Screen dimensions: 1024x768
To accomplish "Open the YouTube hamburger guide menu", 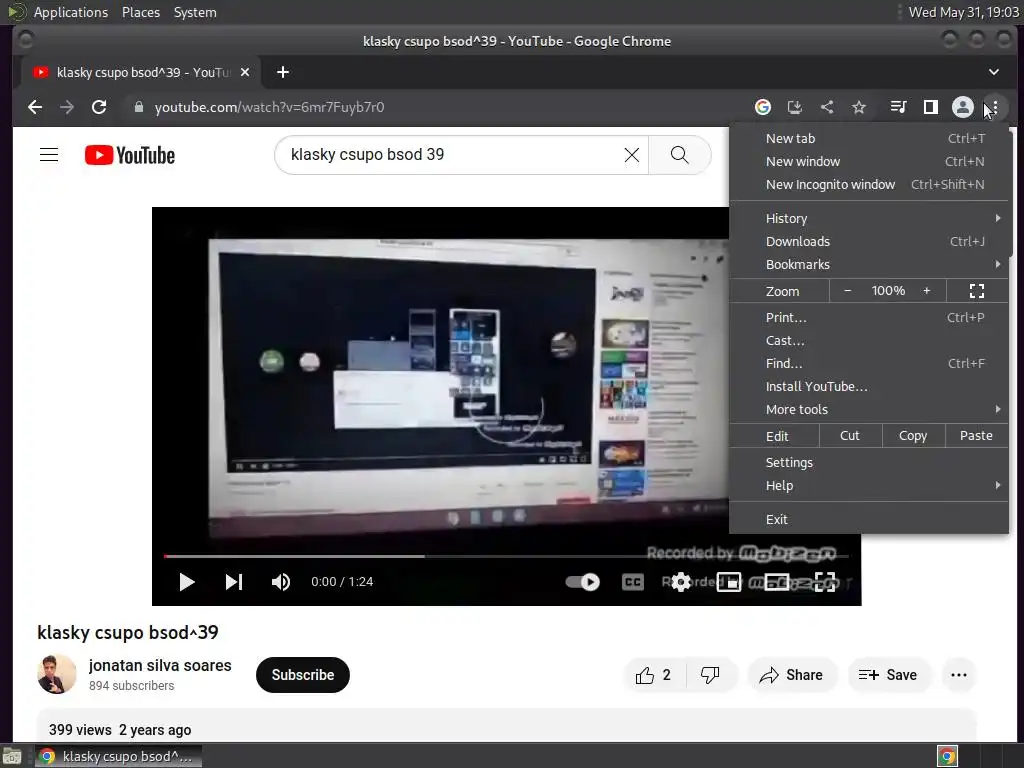I will pos(49,155).
